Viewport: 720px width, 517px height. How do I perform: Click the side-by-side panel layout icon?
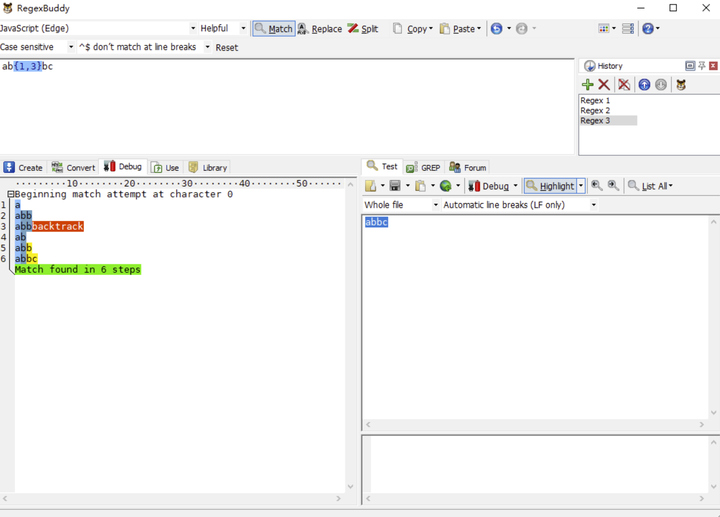click(628, 28)
